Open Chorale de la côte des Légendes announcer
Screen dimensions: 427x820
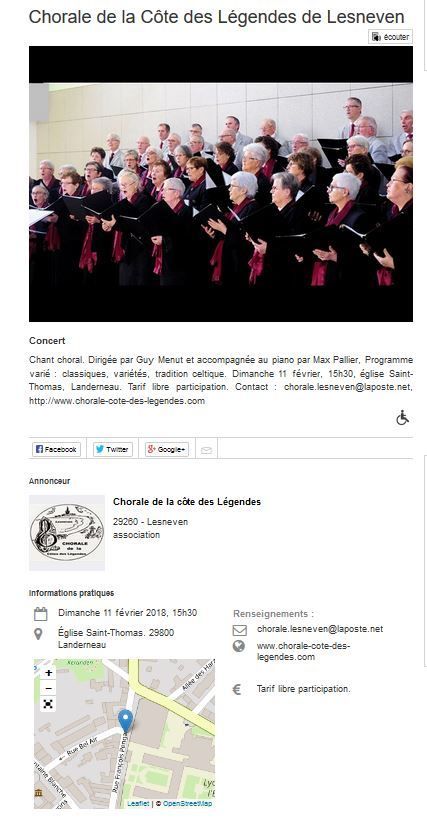tap(187, 502)
